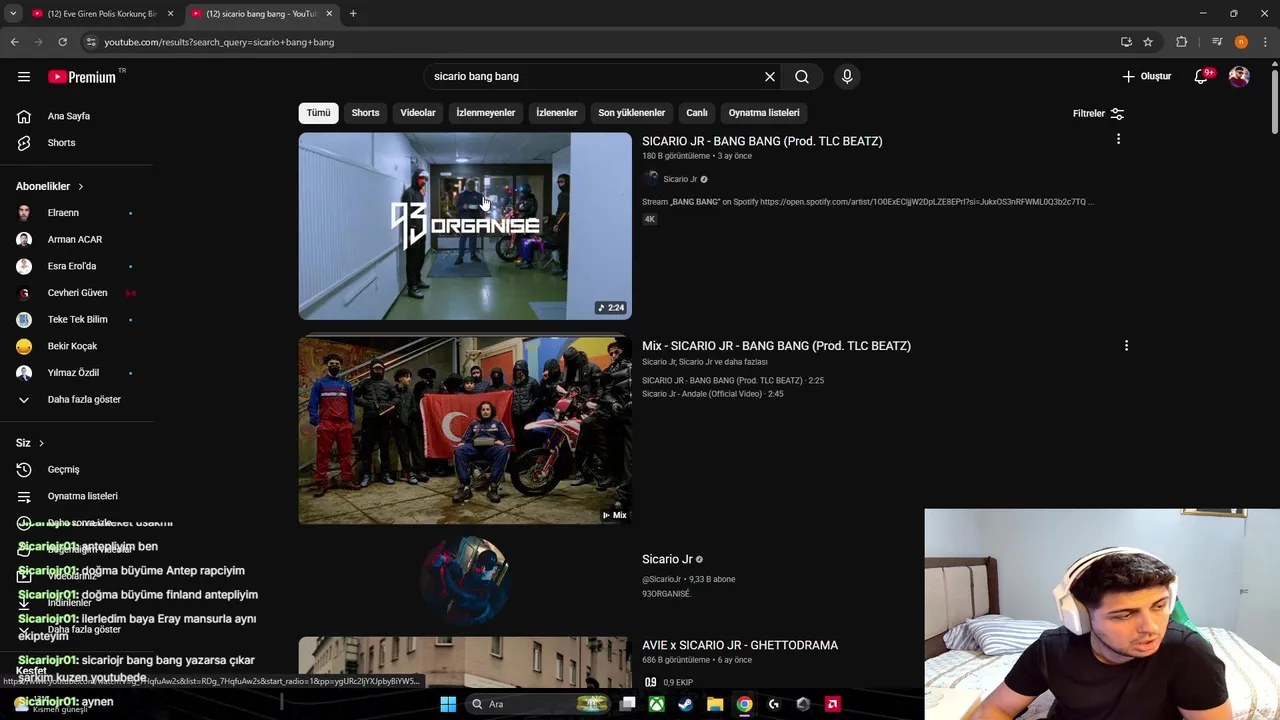Screen dimensions: 1280x720
Task: Open the Windows Start menu
Action: 448,704
